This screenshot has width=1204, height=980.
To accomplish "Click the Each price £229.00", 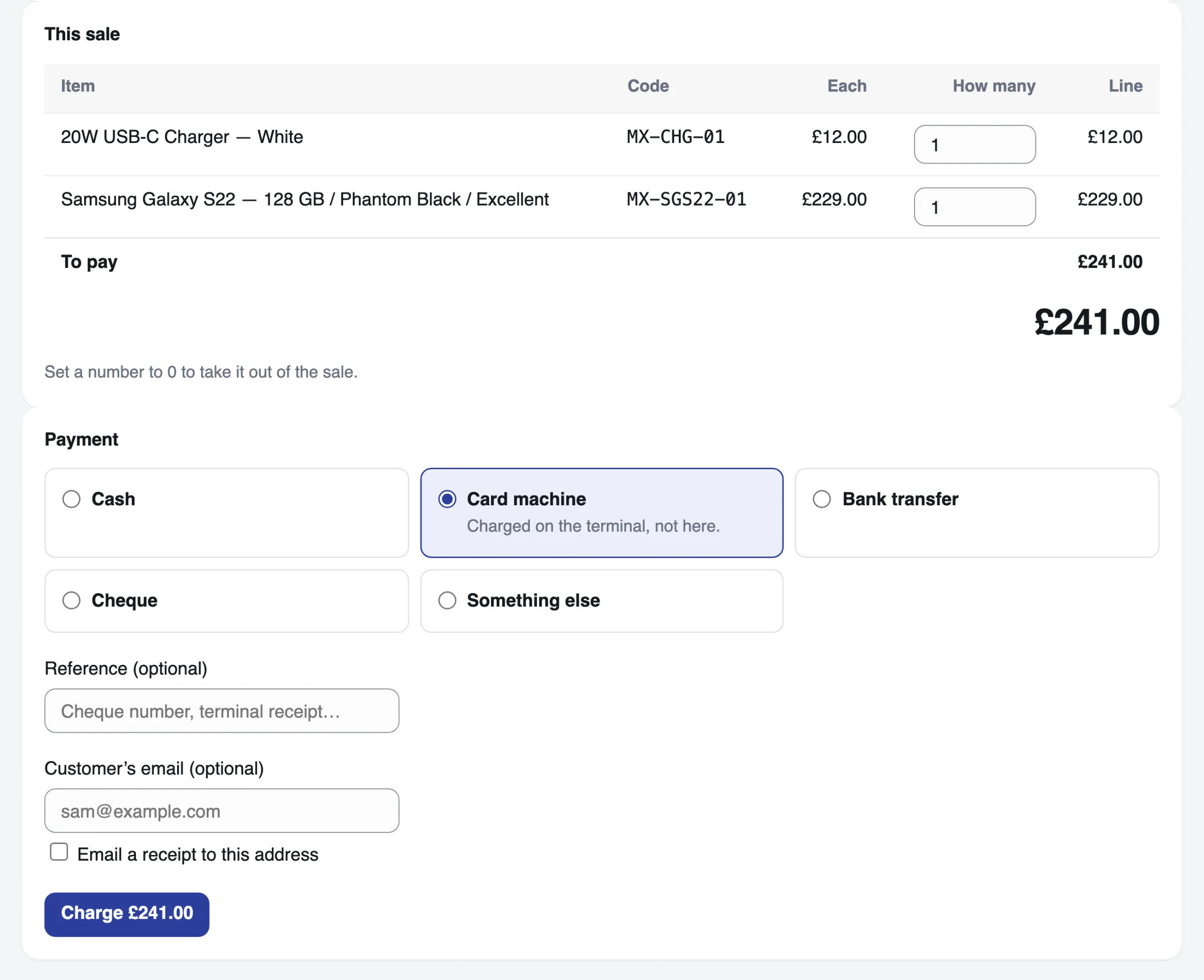I will [x=834, y=199].
